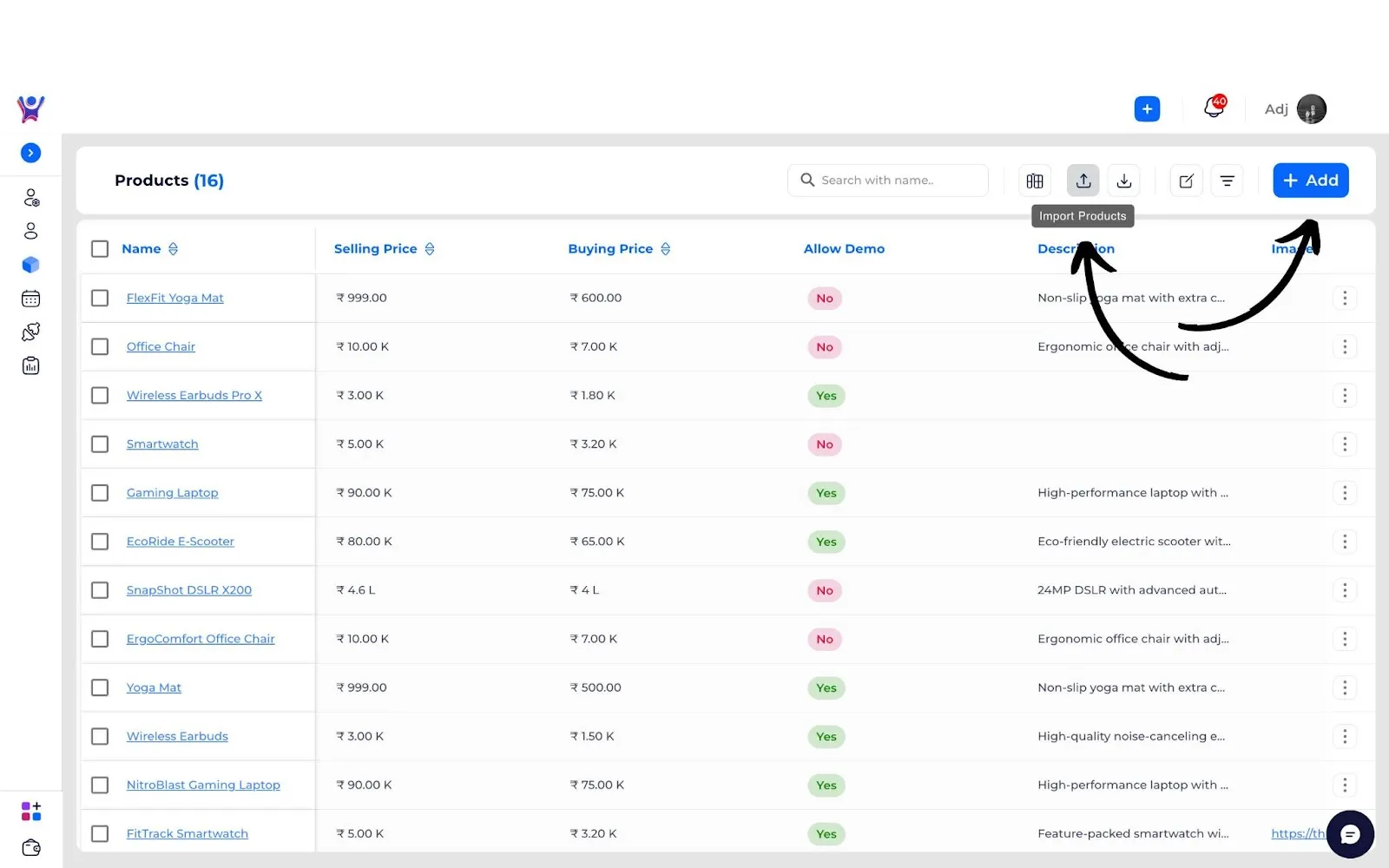Select Wireless Earbuds Pro X checkbox
This screenshot has width=1389, height=868.
click(x=100, y=395)
